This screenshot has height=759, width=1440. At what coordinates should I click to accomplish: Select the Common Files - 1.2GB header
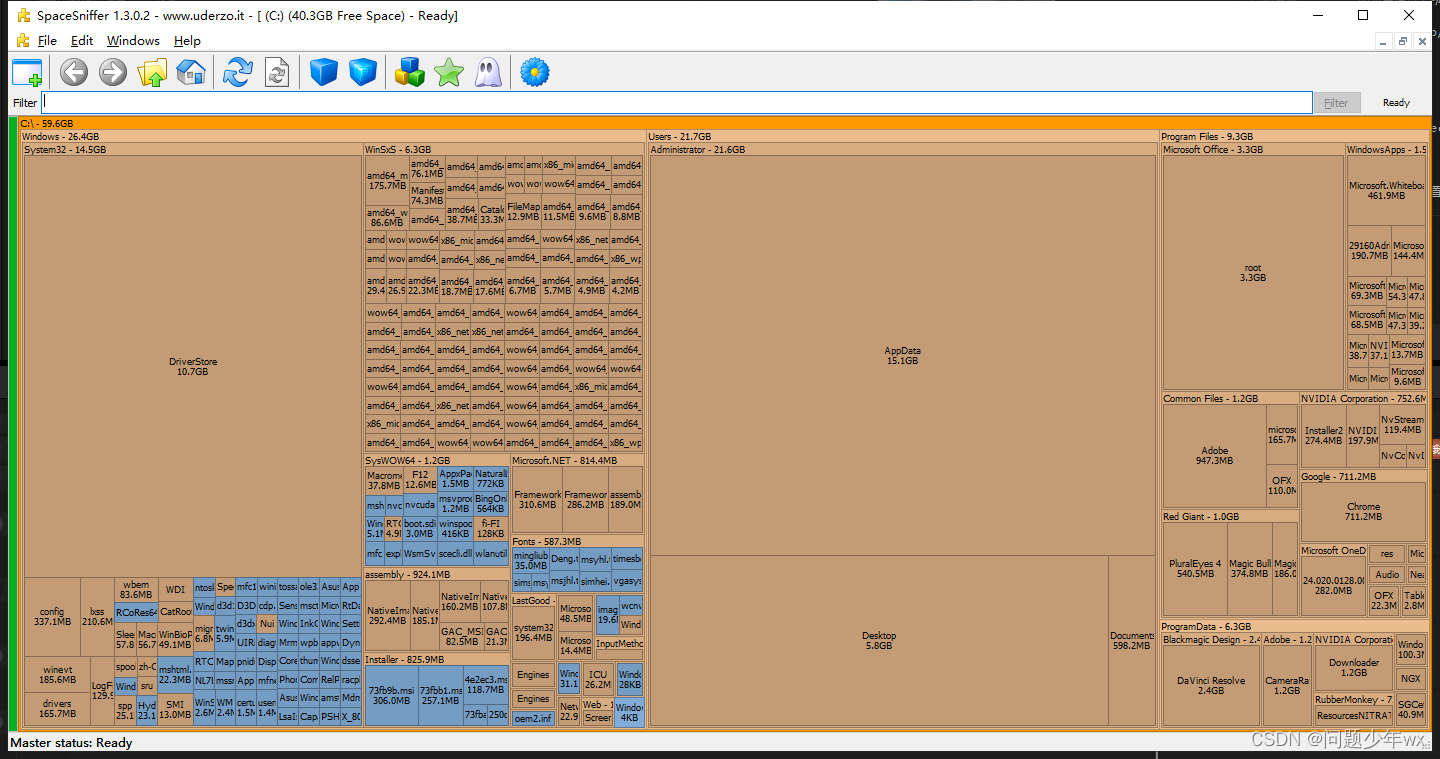tap(1230, 399)
